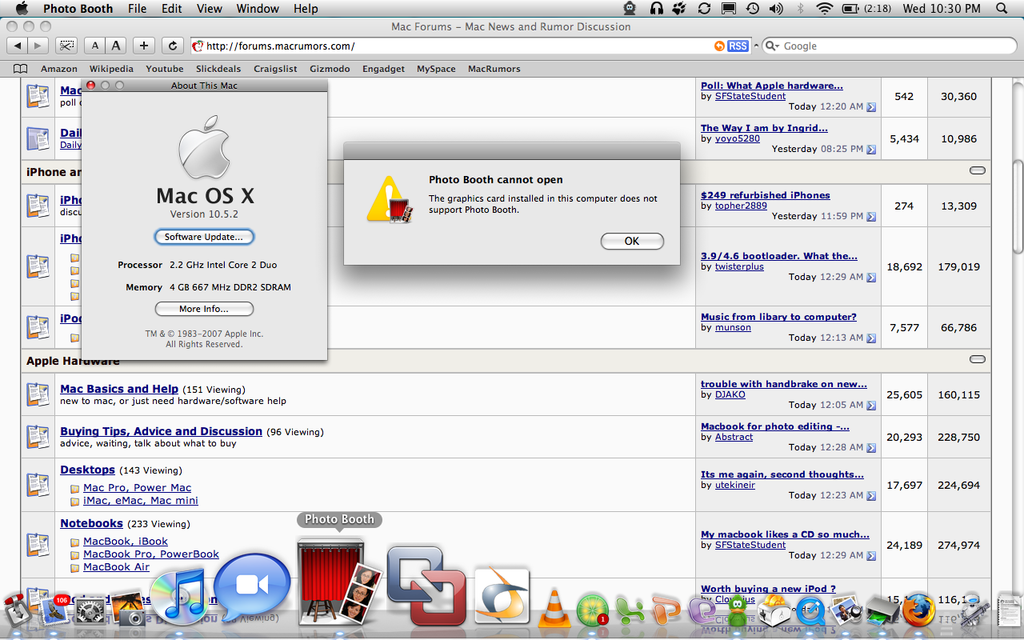Viewport: 1024px width, 640px height.
Task: Open Mac Basics and Help forum
Action: [119, 389]
